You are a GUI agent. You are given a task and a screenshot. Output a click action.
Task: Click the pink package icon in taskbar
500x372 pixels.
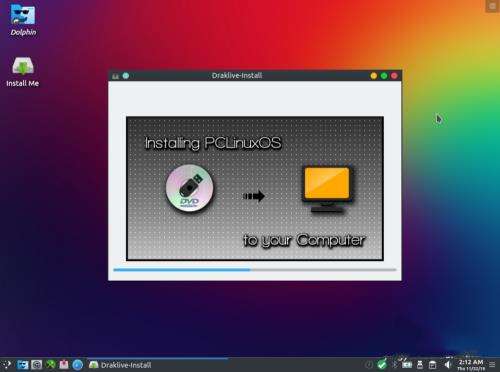[64, 365]
